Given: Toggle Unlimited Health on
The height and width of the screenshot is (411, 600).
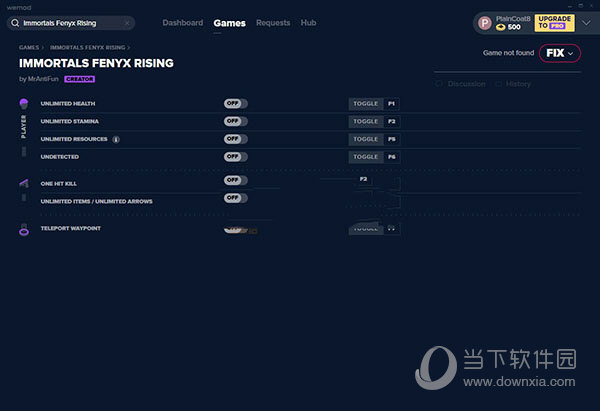Looking at the screenshot, I should tap(236, 103).
